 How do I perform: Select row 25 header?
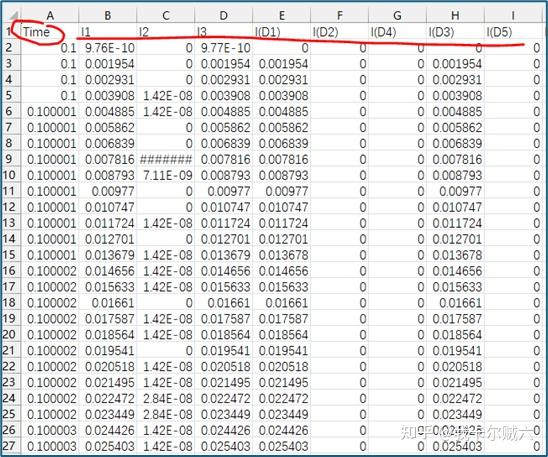click(10, 414)
